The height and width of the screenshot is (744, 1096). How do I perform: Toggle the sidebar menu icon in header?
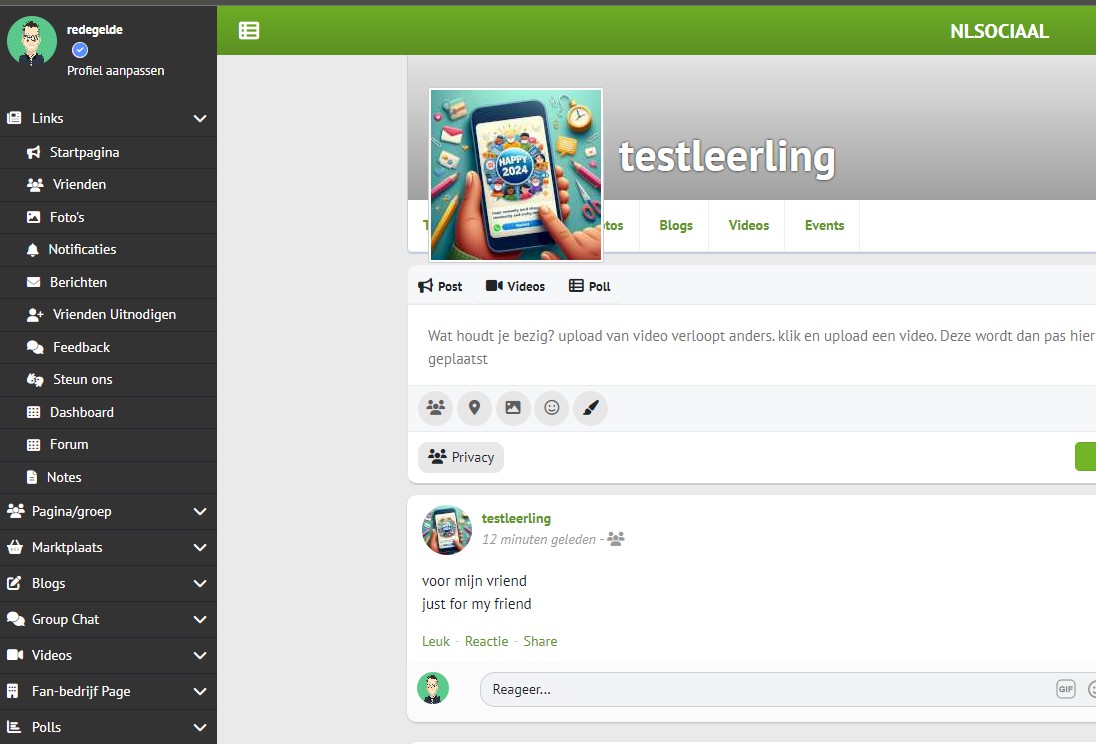tap(249, 31)
